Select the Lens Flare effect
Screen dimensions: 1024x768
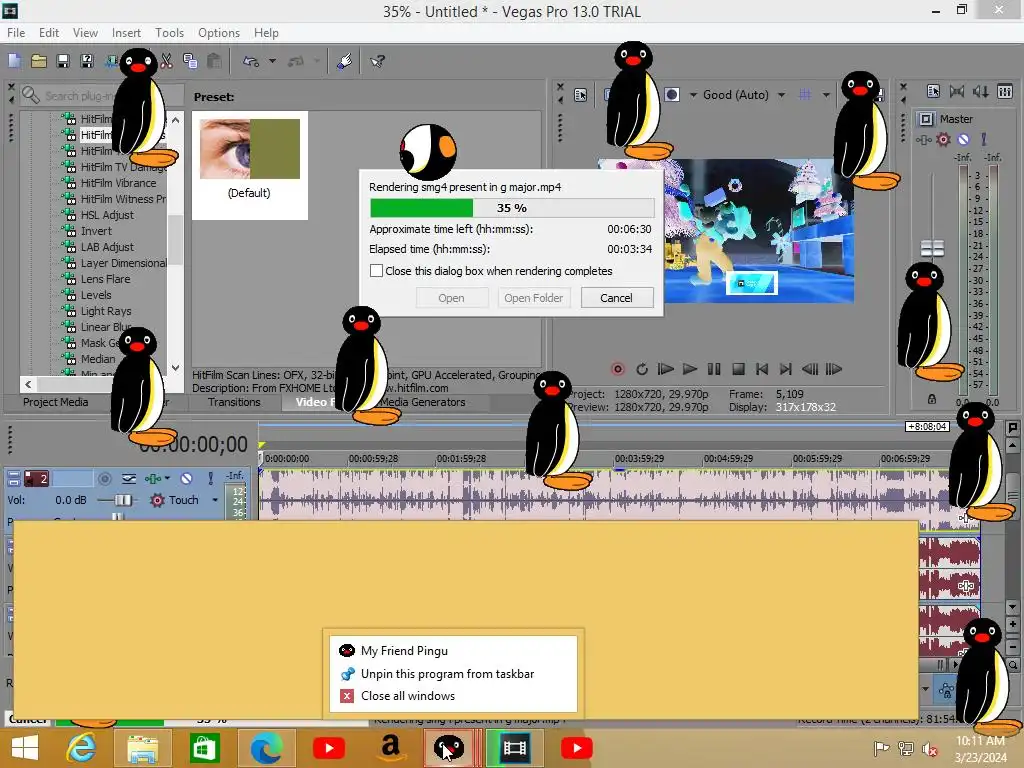pos(105,279)
